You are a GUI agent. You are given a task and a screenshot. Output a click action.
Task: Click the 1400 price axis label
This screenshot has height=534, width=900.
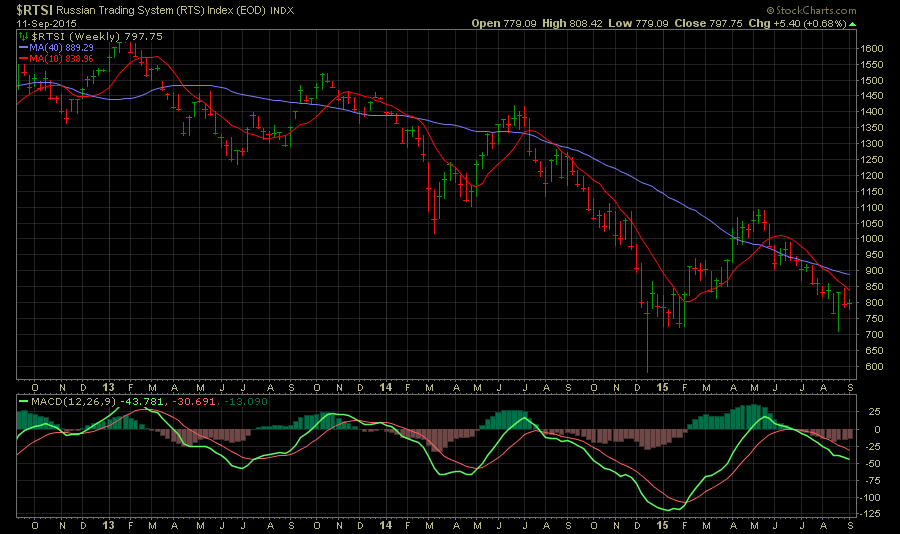pos(871,112)
